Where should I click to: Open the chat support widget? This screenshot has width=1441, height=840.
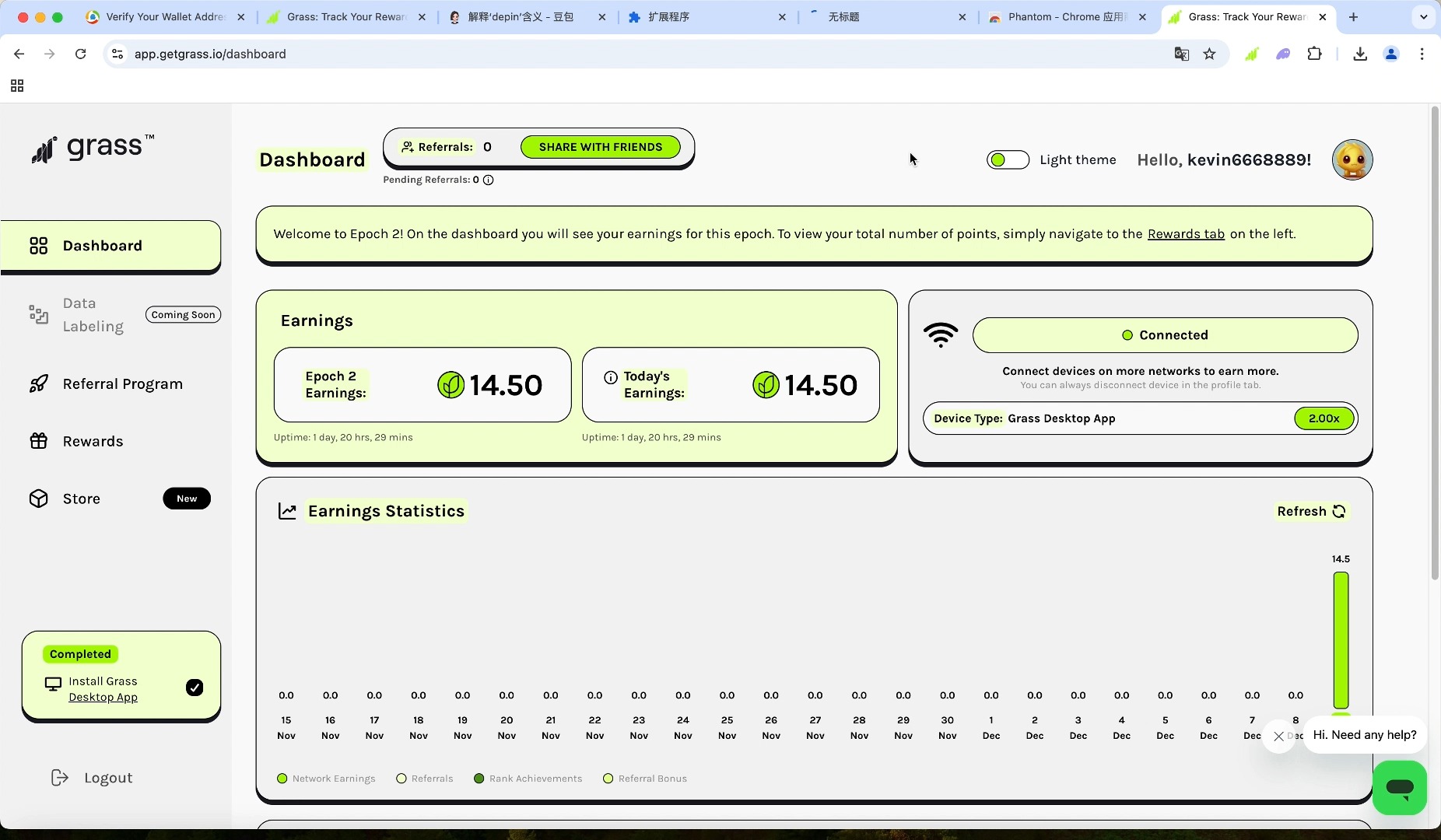pos(1399,788)
